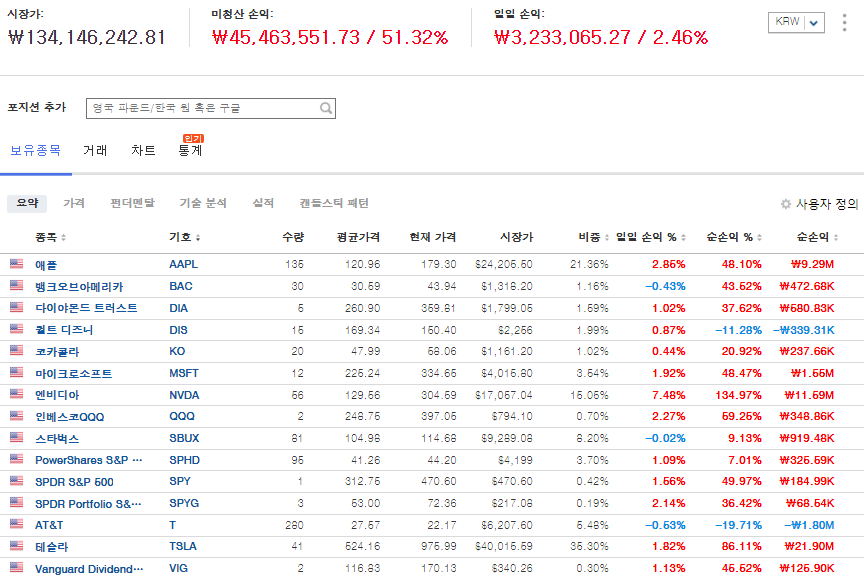Click the US flag in 월트 디즈니 row
The height and width of the screenshot is (585, 864).
point(17,329)
